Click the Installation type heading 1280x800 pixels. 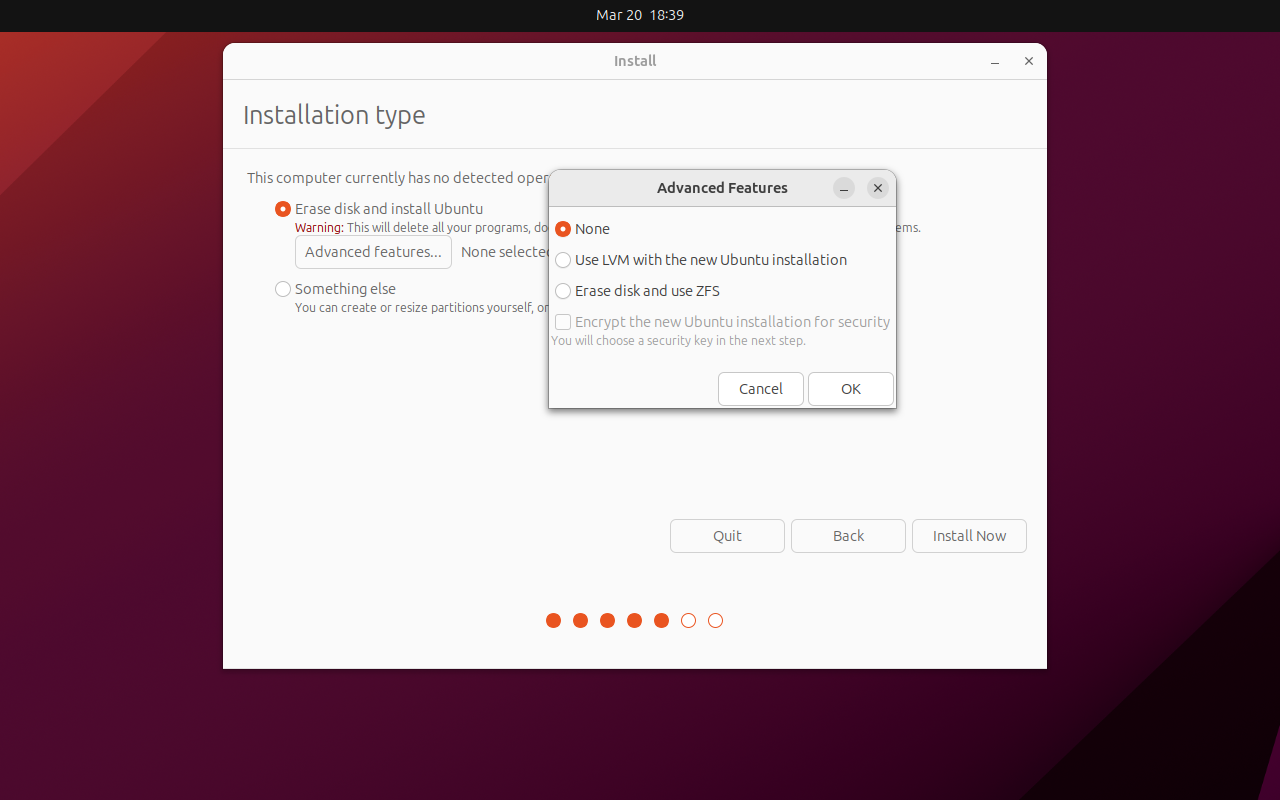(x=334, y=115)
